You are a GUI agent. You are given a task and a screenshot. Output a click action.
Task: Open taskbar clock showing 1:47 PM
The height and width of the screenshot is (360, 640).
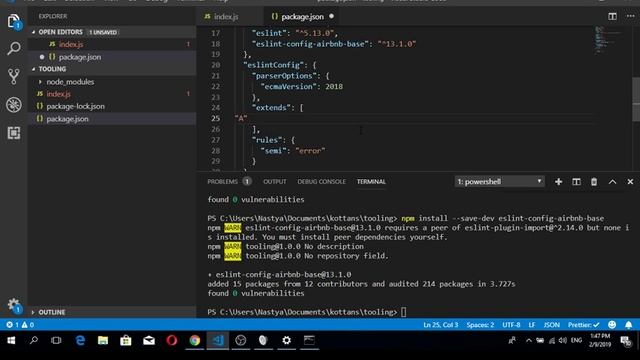pos(600,340)
